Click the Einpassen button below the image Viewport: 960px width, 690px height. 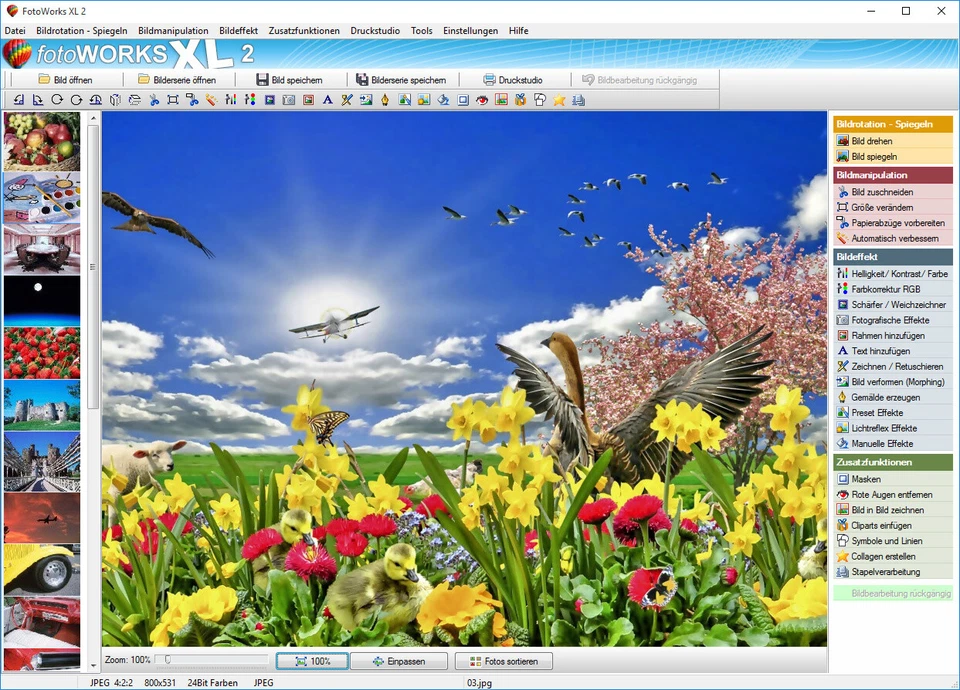pos(399,660)
